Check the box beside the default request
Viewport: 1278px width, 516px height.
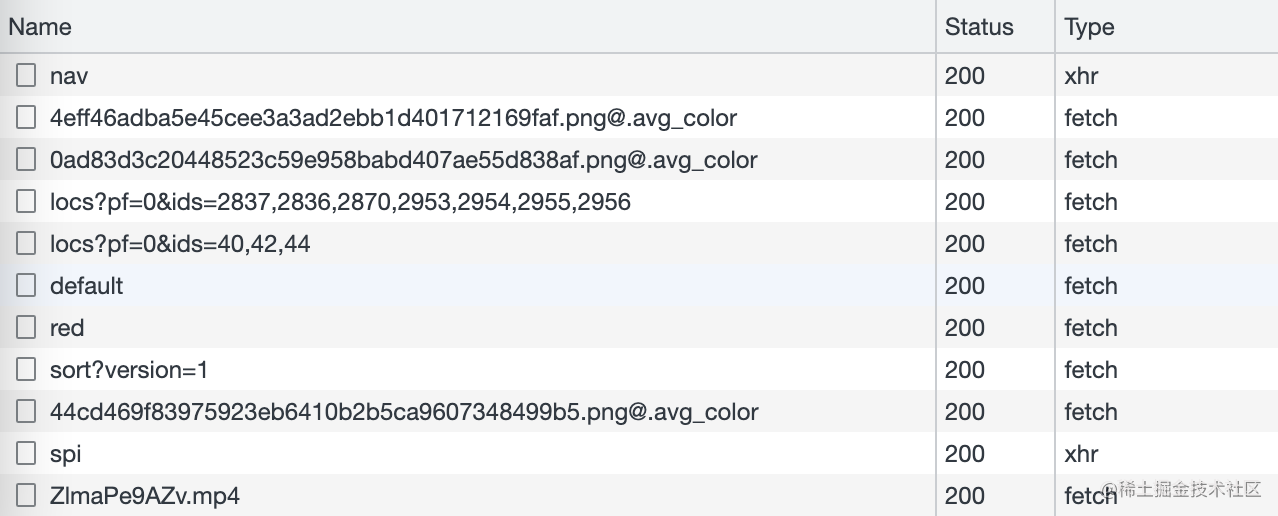26,285
